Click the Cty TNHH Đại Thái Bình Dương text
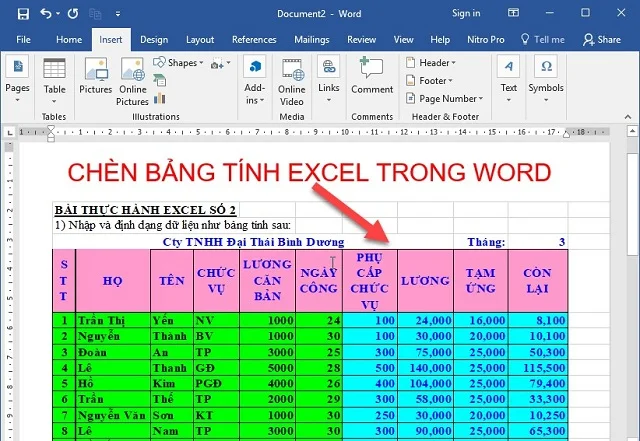The image size is (640, 441). [253, 242]
